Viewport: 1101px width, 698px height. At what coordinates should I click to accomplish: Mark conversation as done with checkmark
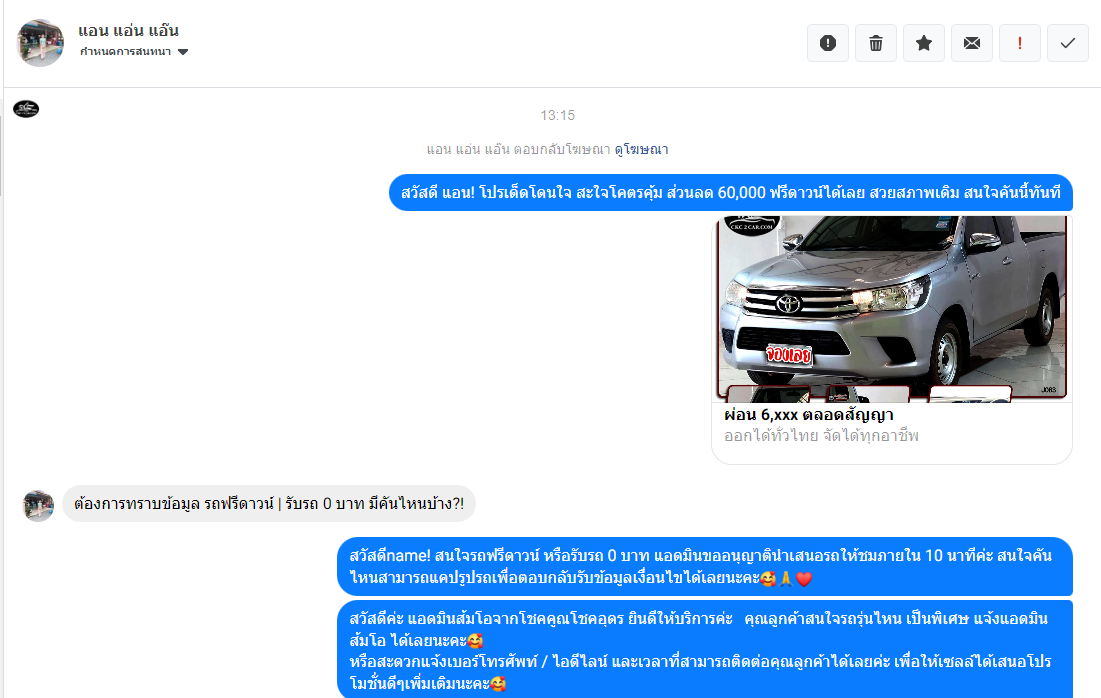point(1067,44)
